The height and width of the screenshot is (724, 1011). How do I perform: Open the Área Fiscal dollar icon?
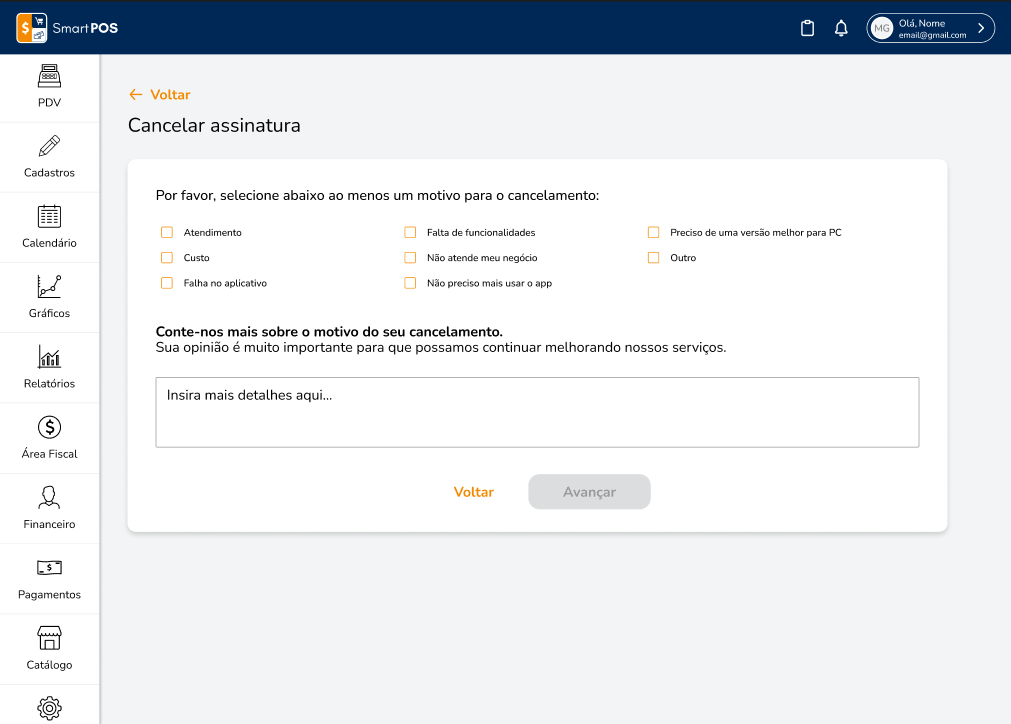(x=49, y=427)
